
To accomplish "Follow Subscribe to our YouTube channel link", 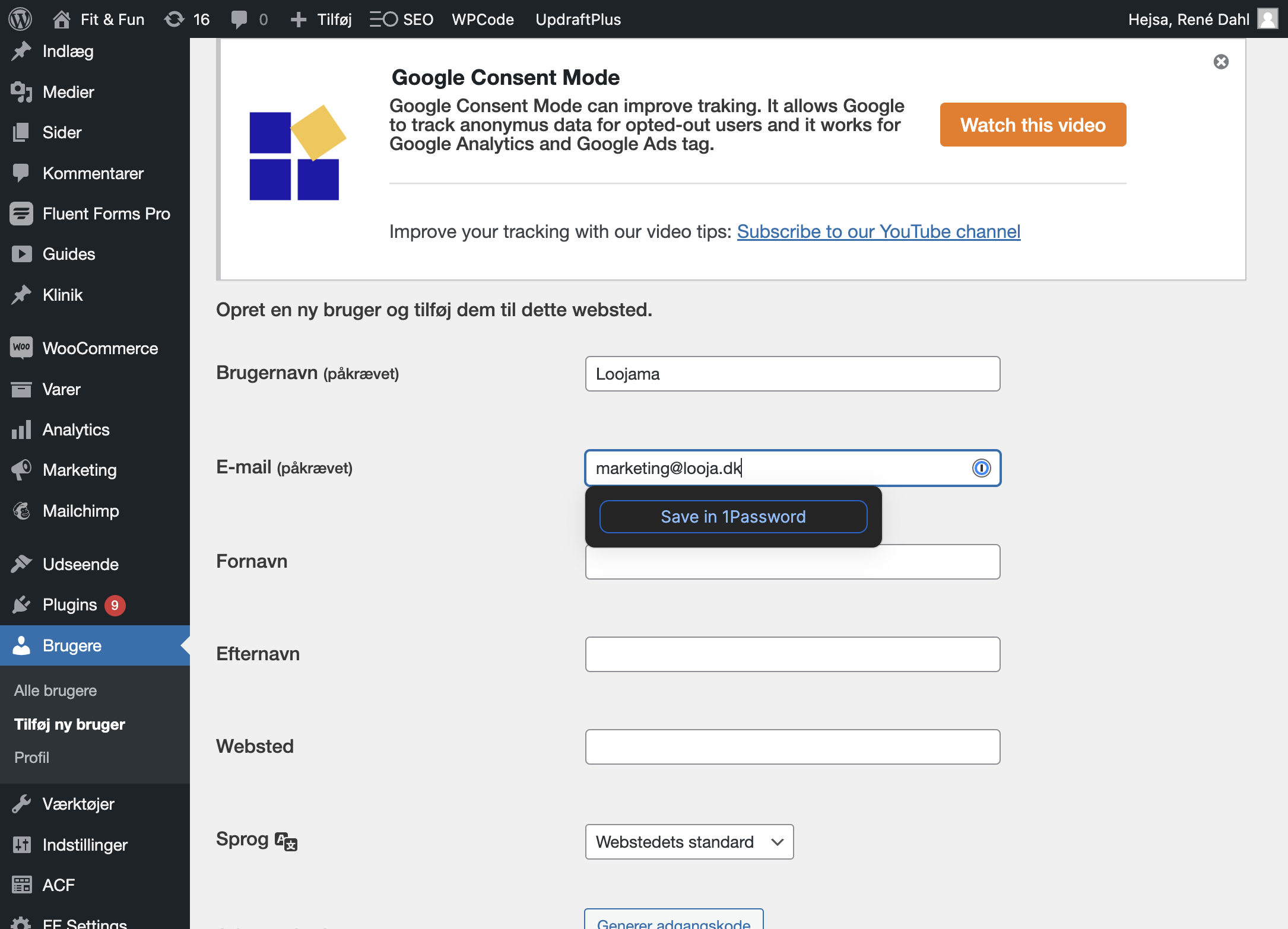I will (x=878, y=231).
